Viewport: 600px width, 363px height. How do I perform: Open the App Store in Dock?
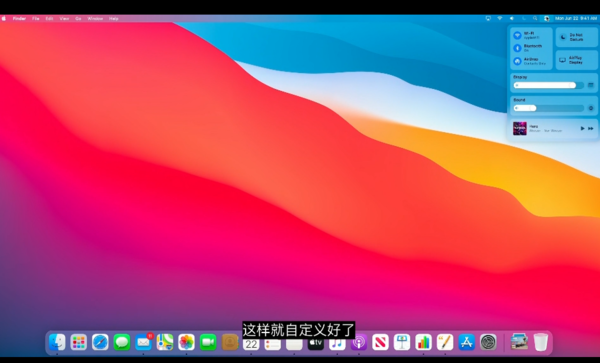(466, 342)
